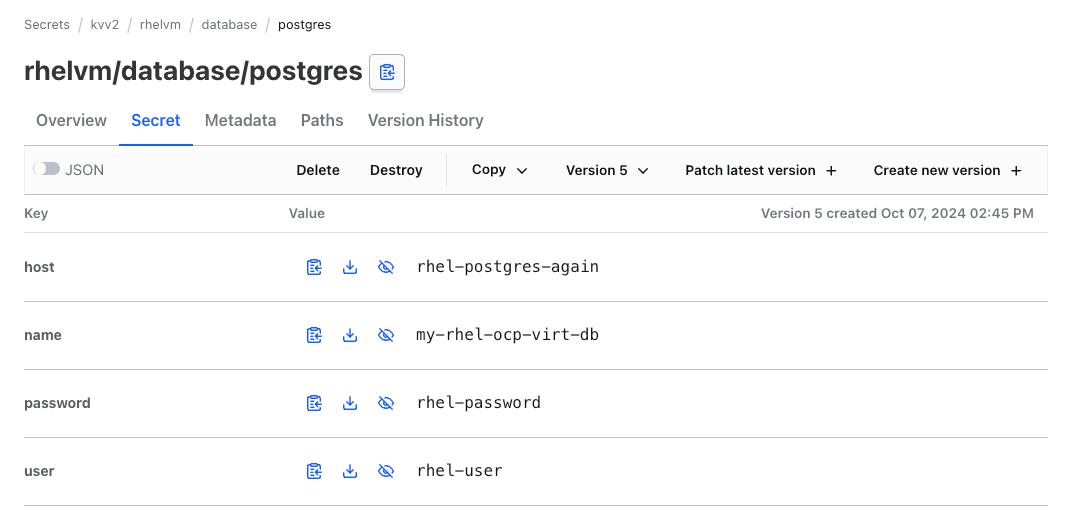1068x516 pixels.
Task: Open the Copy dropdown menu
Action: point(499,170)
